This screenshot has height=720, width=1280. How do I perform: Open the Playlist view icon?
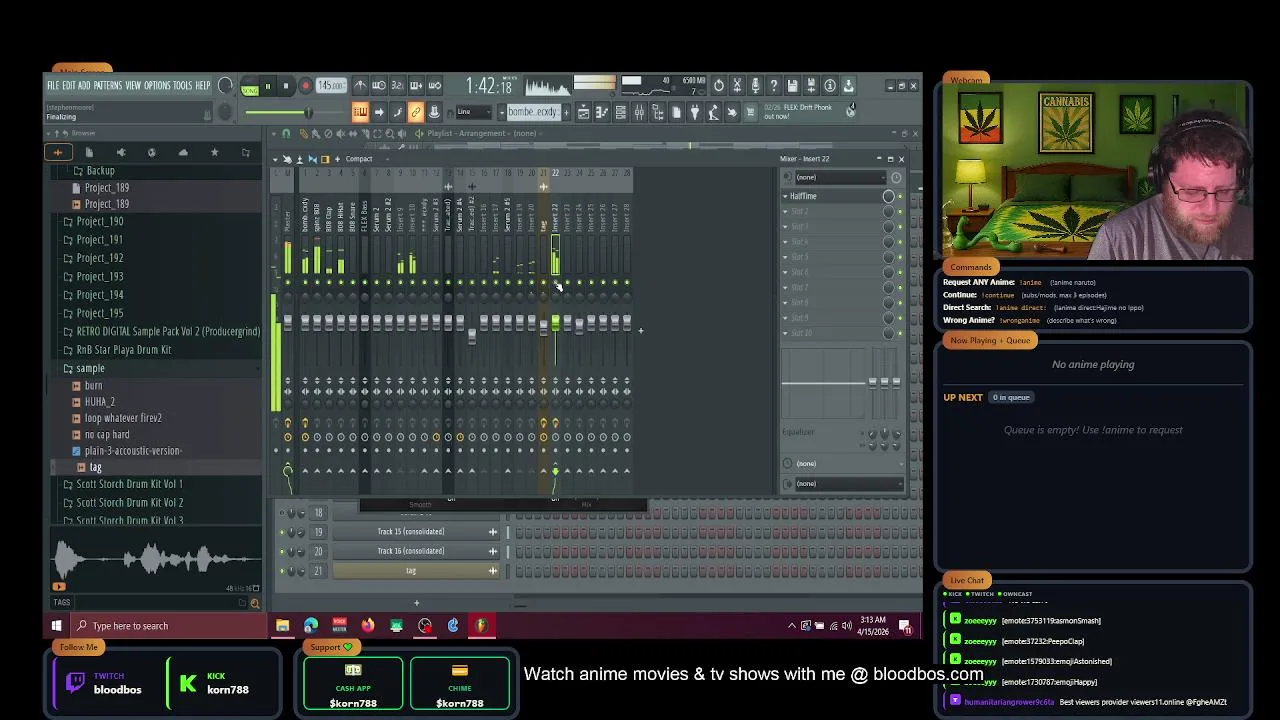[582, 112]
